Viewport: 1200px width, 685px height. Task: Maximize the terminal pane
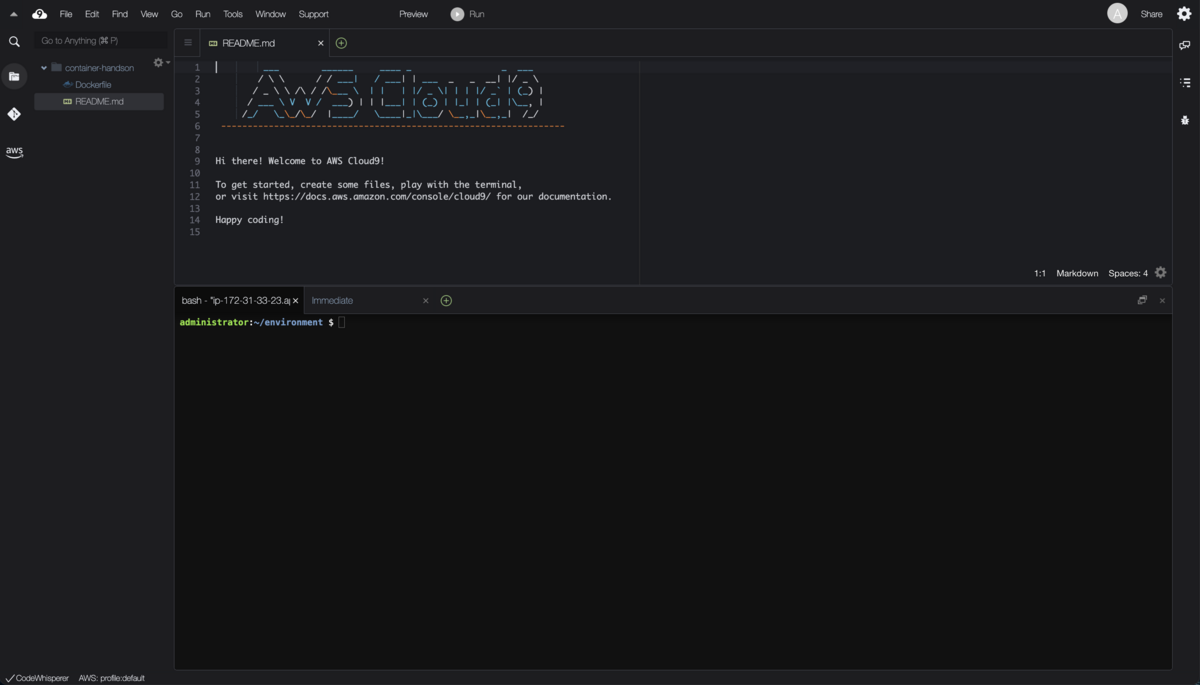1142,300
